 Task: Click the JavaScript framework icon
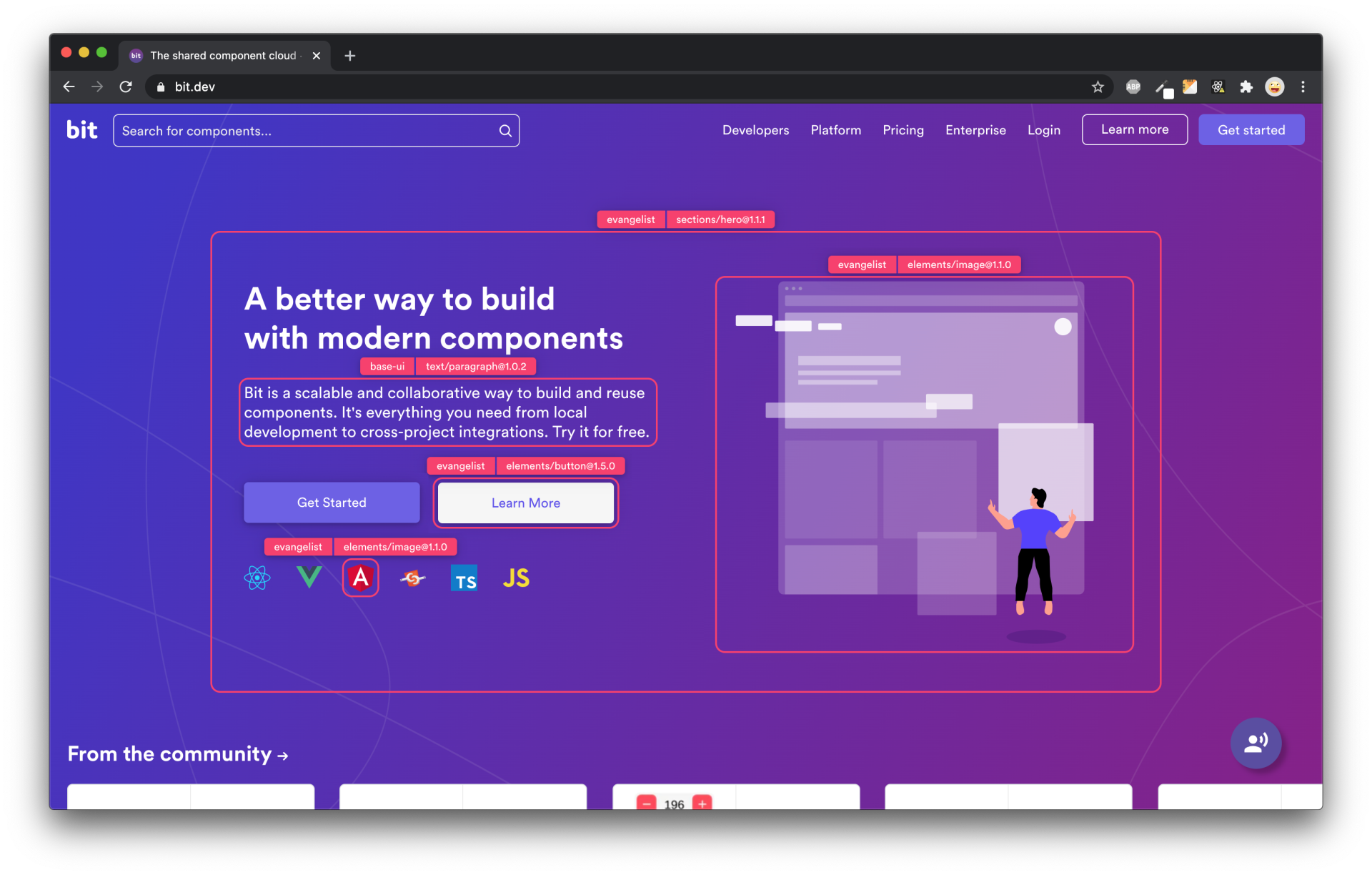tap(515, 578)
